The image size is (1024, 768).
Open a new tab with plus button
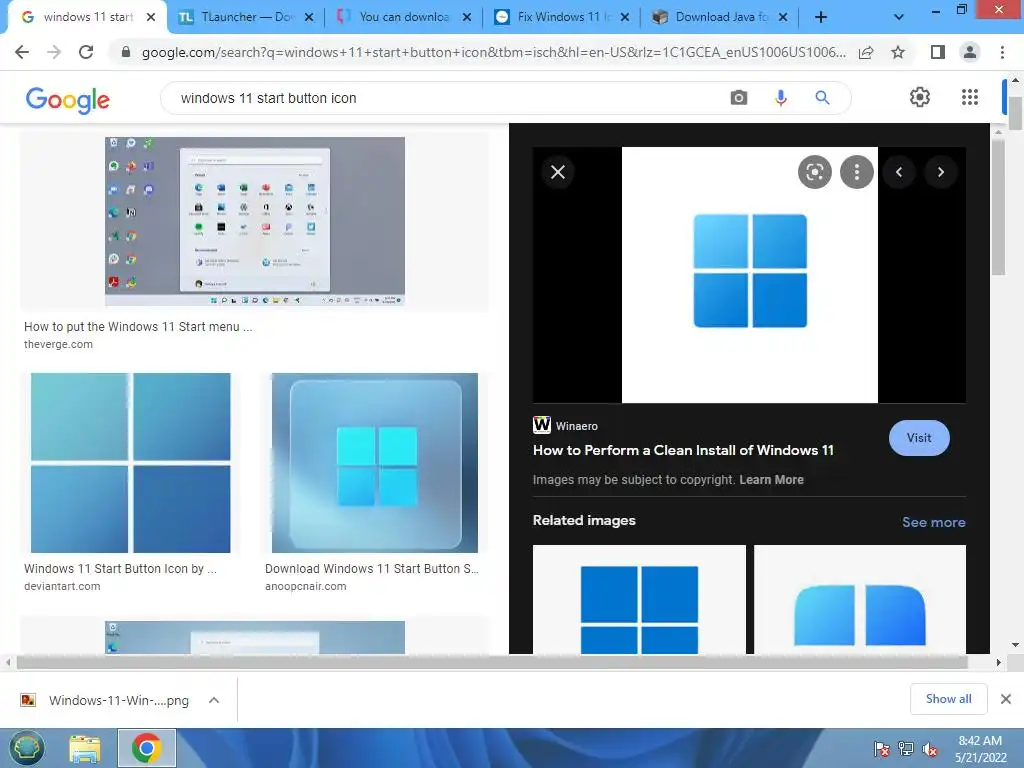click(821, 18)
